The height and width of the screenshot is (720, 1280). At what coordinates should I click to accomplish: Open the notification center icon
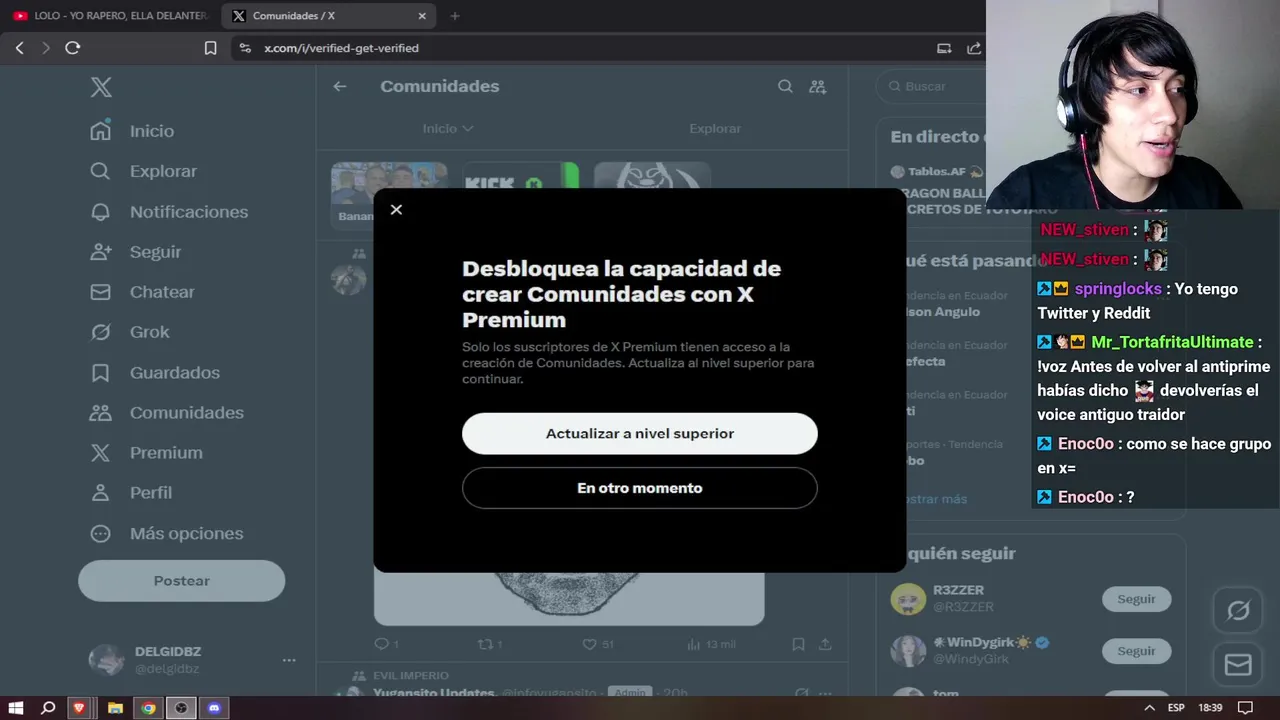click(1245, 708)
